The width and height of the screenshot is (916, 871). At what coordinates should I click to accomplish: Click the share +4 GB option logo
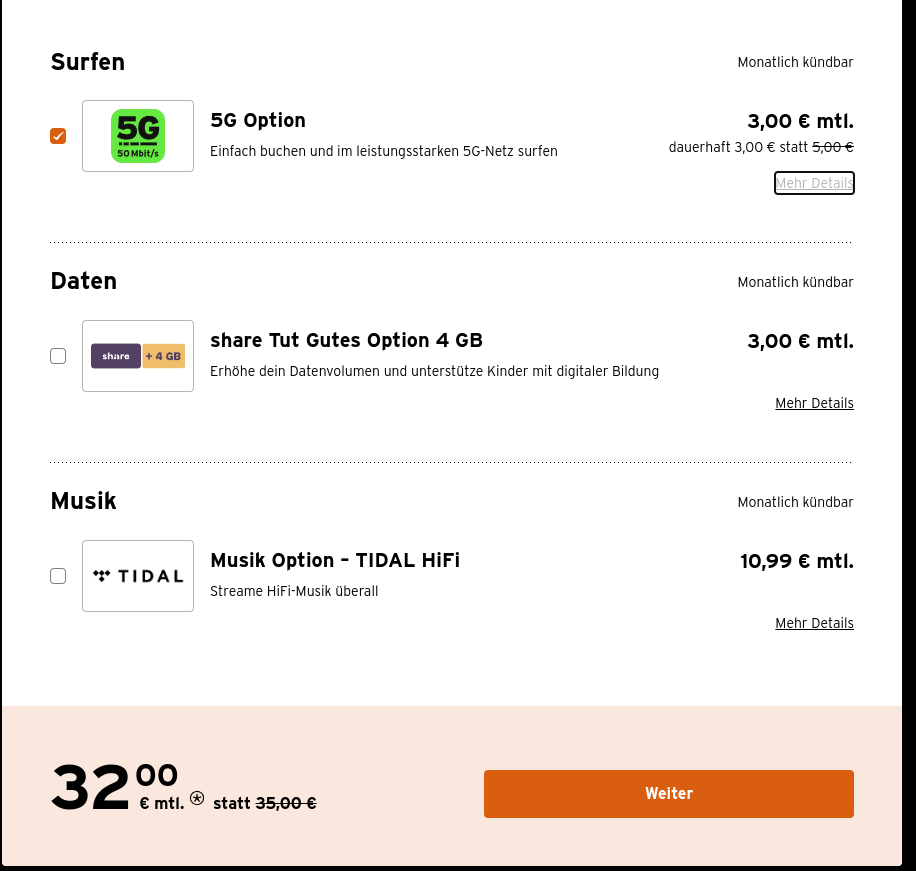(138, 356)
